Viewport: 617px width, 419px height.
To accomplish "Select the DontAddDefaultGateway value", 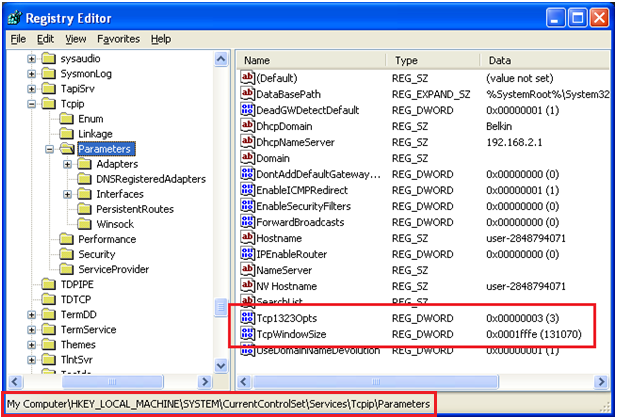I will pyautogui.click(x=318, y=174).
